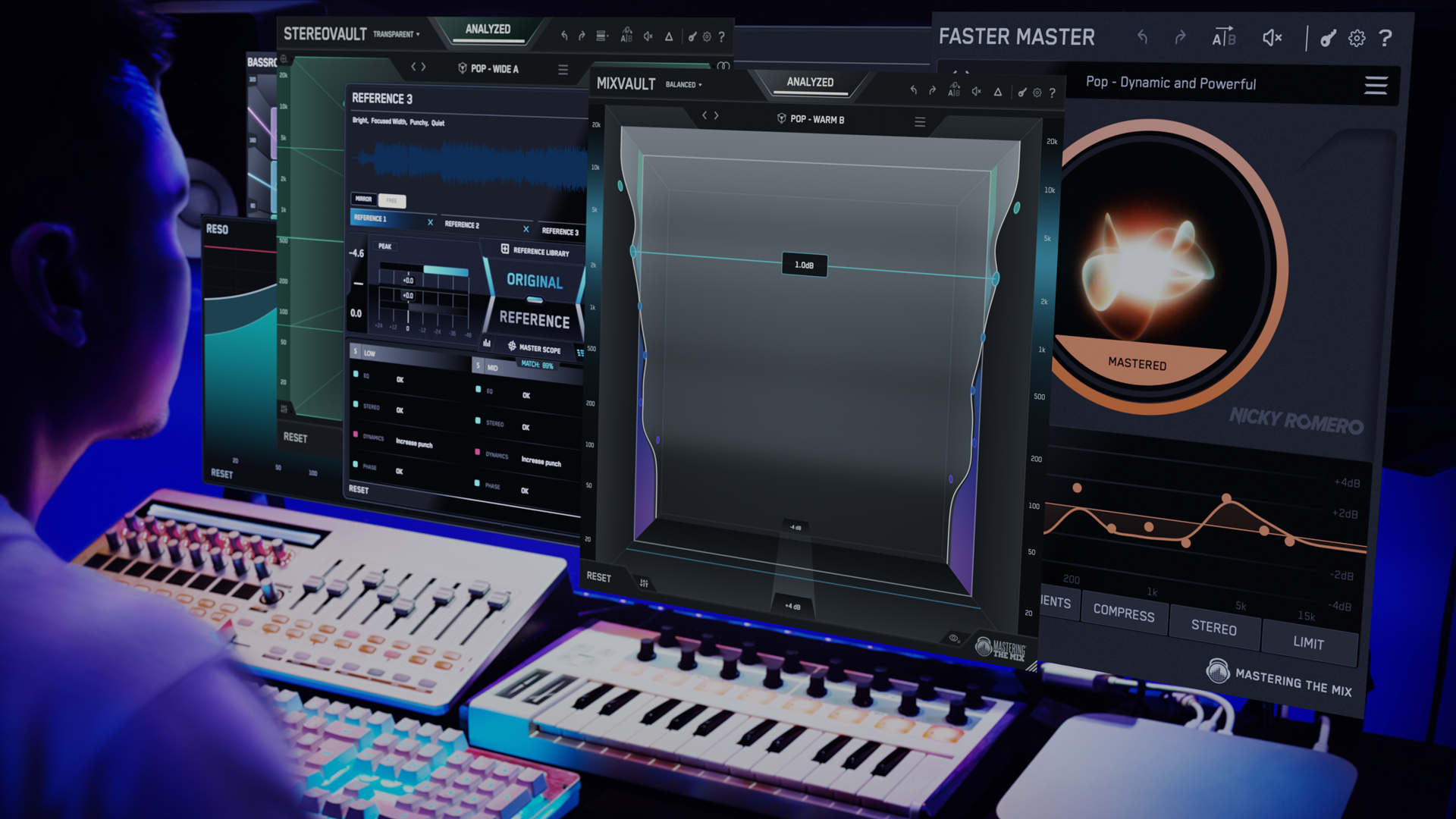Open STEREOVAULT hamburger preset menu
This screenshot has height=819, width=1456.
(x=563, y=70)
